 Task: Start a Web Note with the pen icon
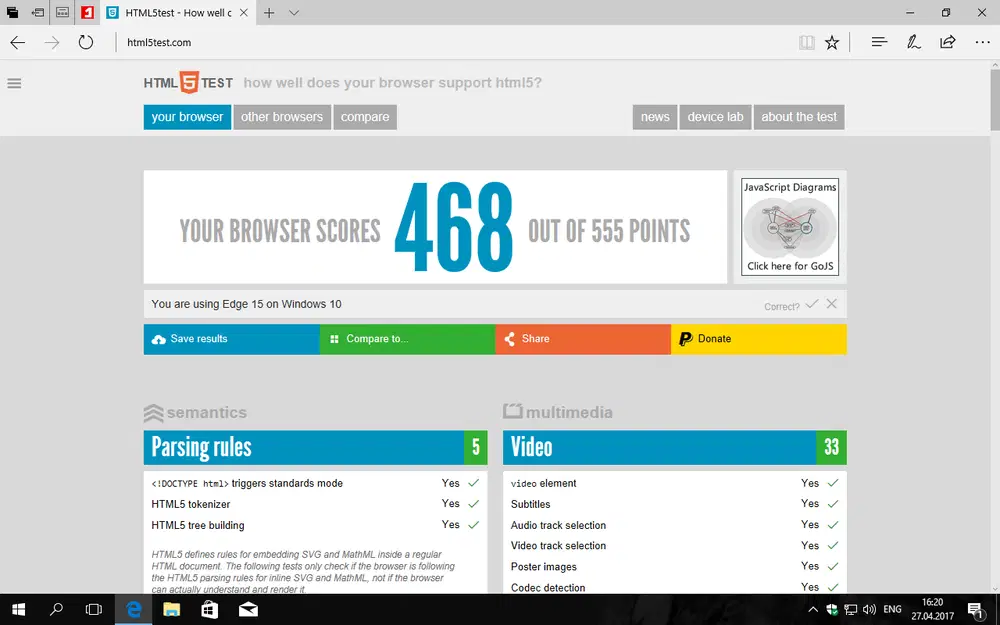pos(913,42)
